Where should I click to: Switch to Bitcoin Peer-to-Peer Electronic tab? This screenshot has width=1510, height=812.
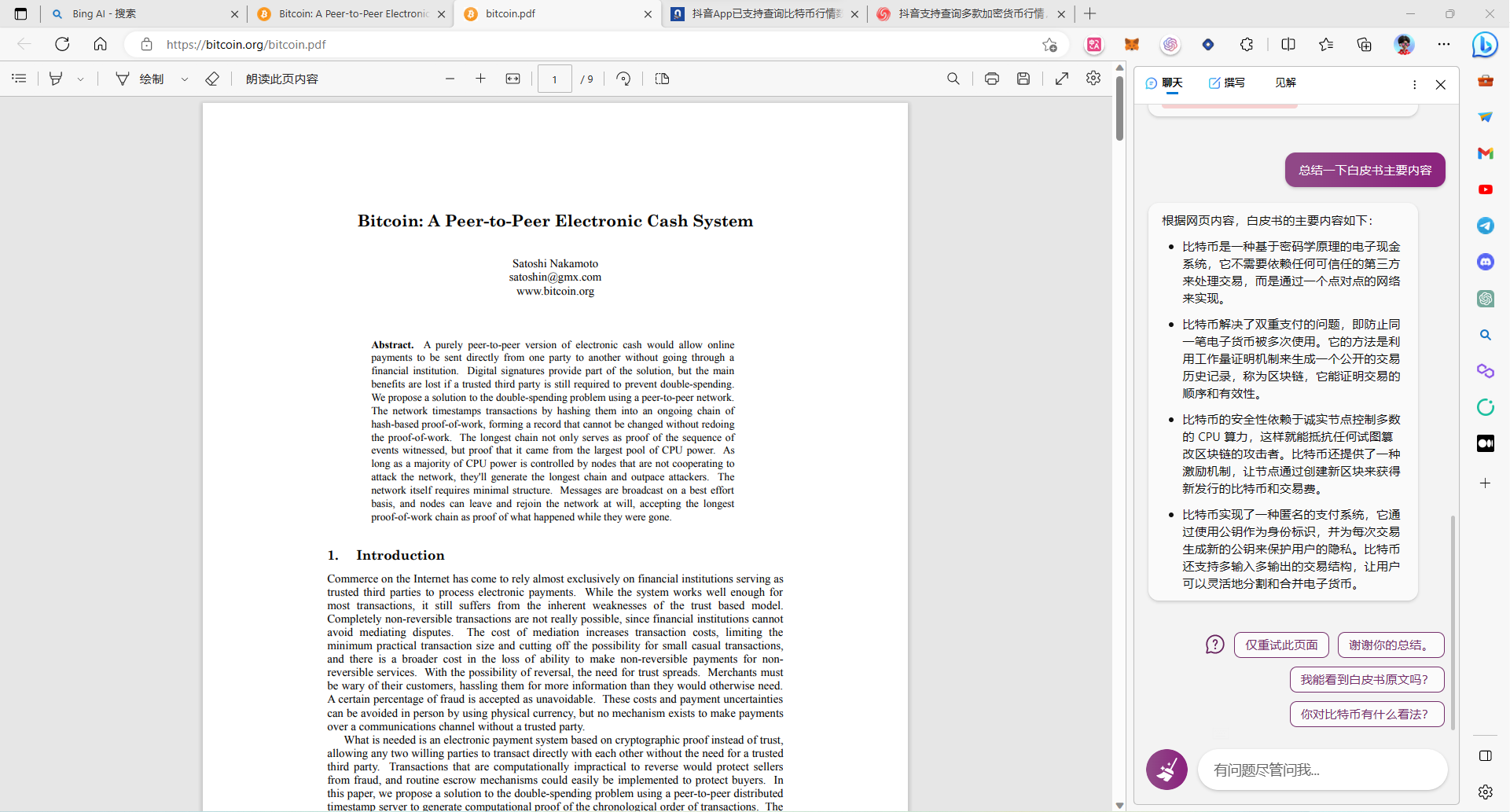tap(351, 14)
